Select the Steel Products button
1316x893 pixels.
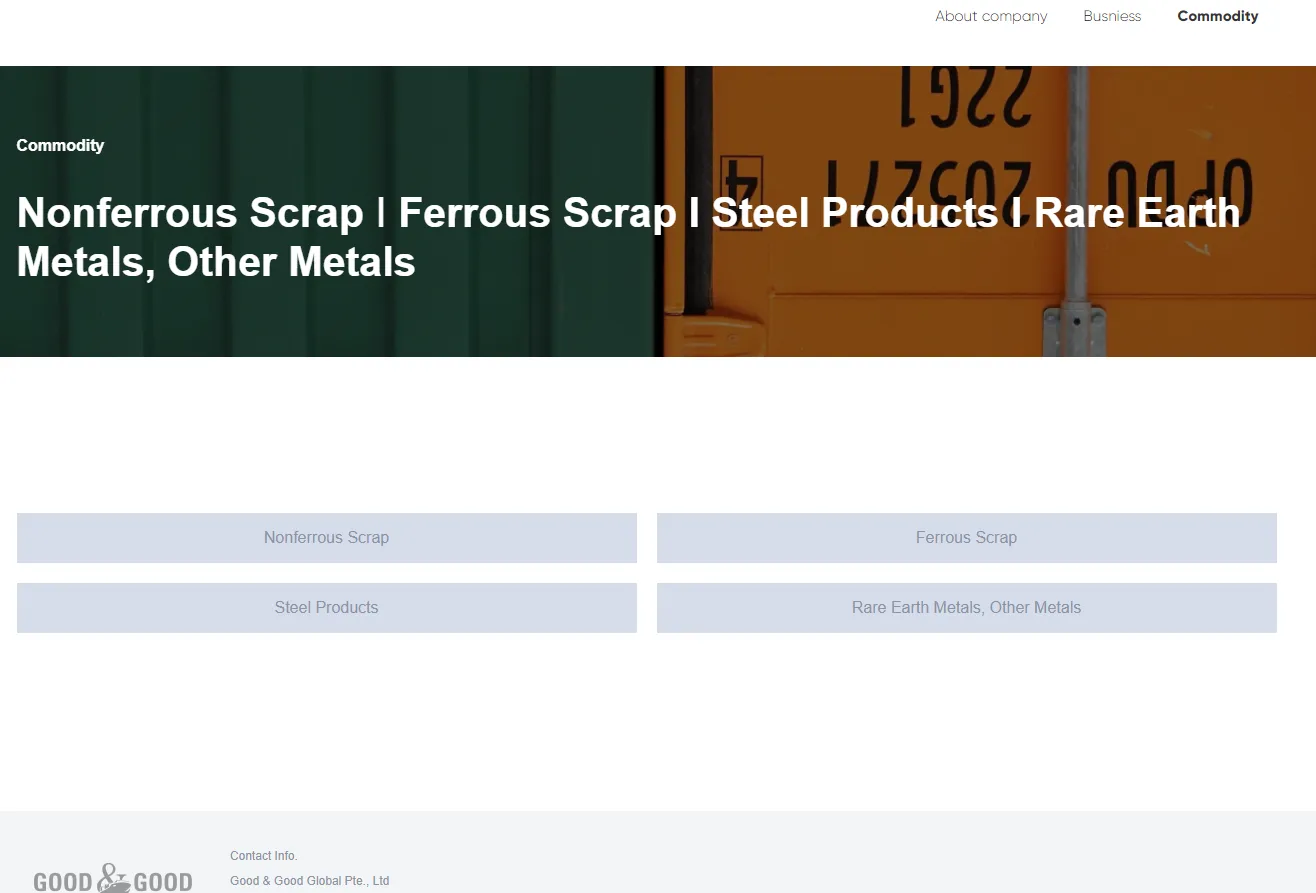[x=327, y=608]
